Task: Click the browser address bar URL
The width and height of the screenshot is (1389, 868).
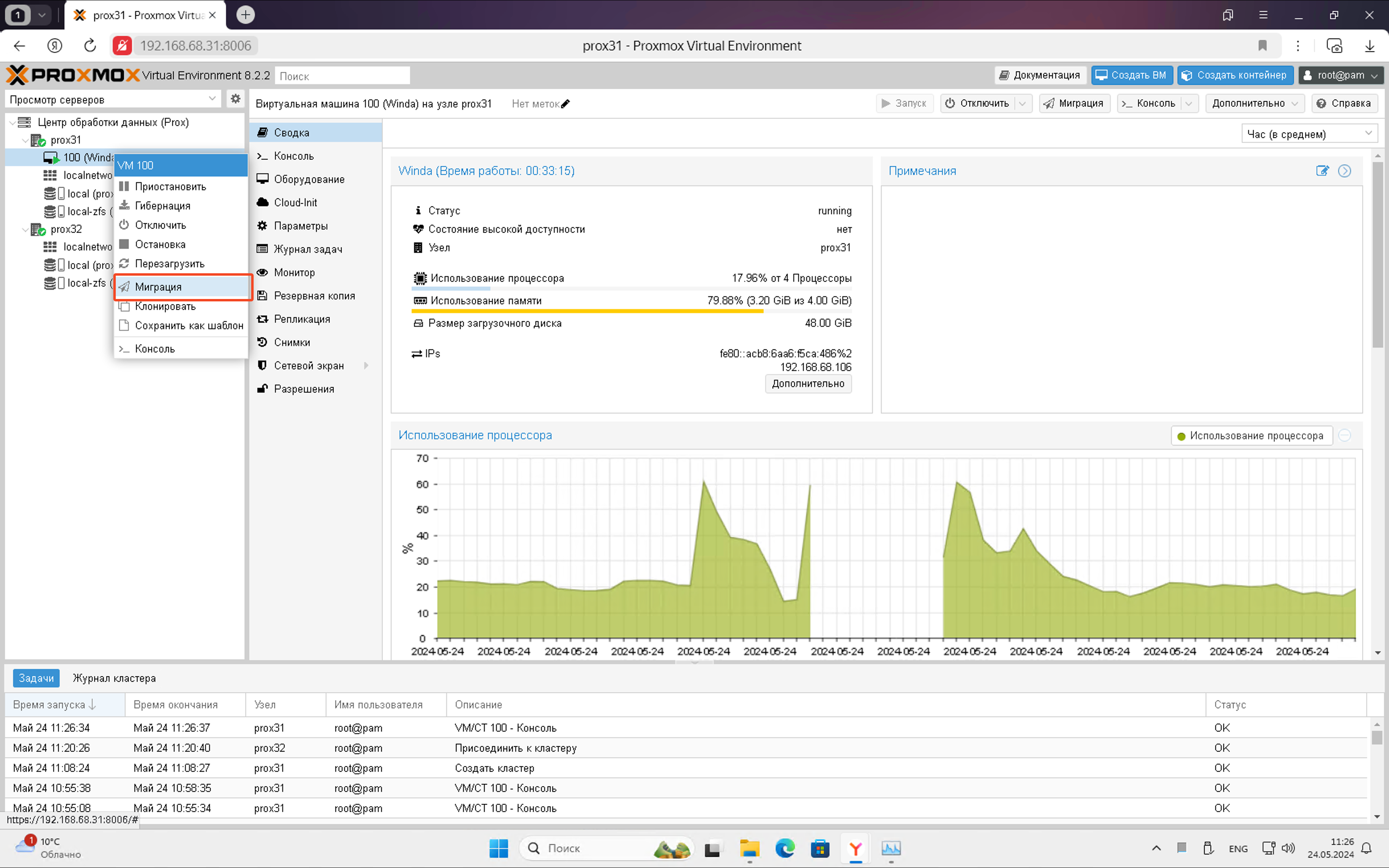Action: 196,46
